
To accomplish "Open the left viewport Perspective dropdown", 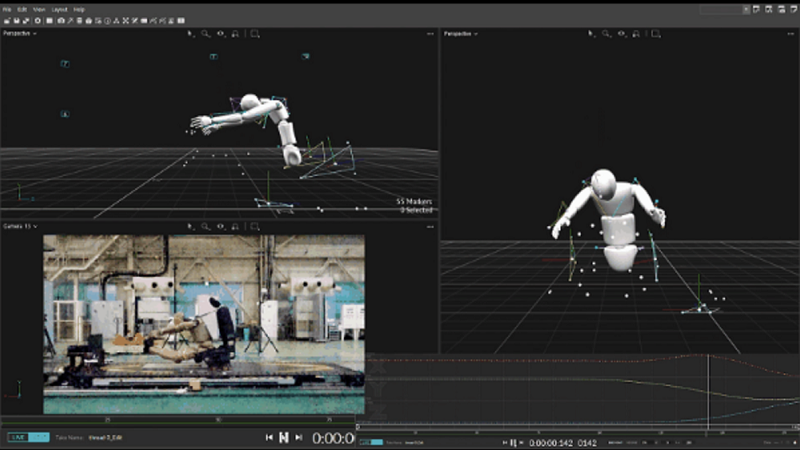I will (20, 33).
